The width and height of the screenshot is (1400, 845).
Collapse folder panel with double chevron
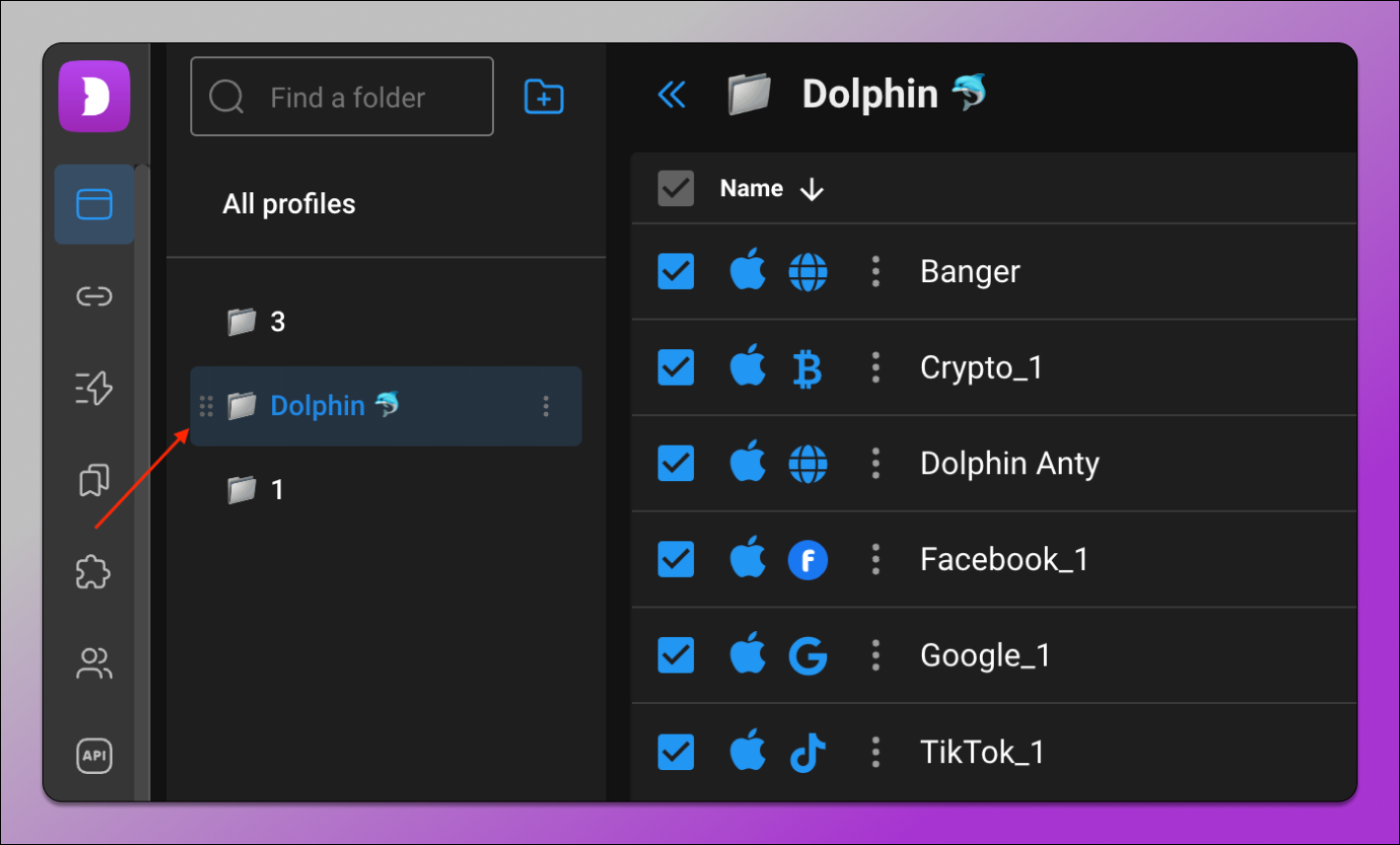click(x=671, y=95)
